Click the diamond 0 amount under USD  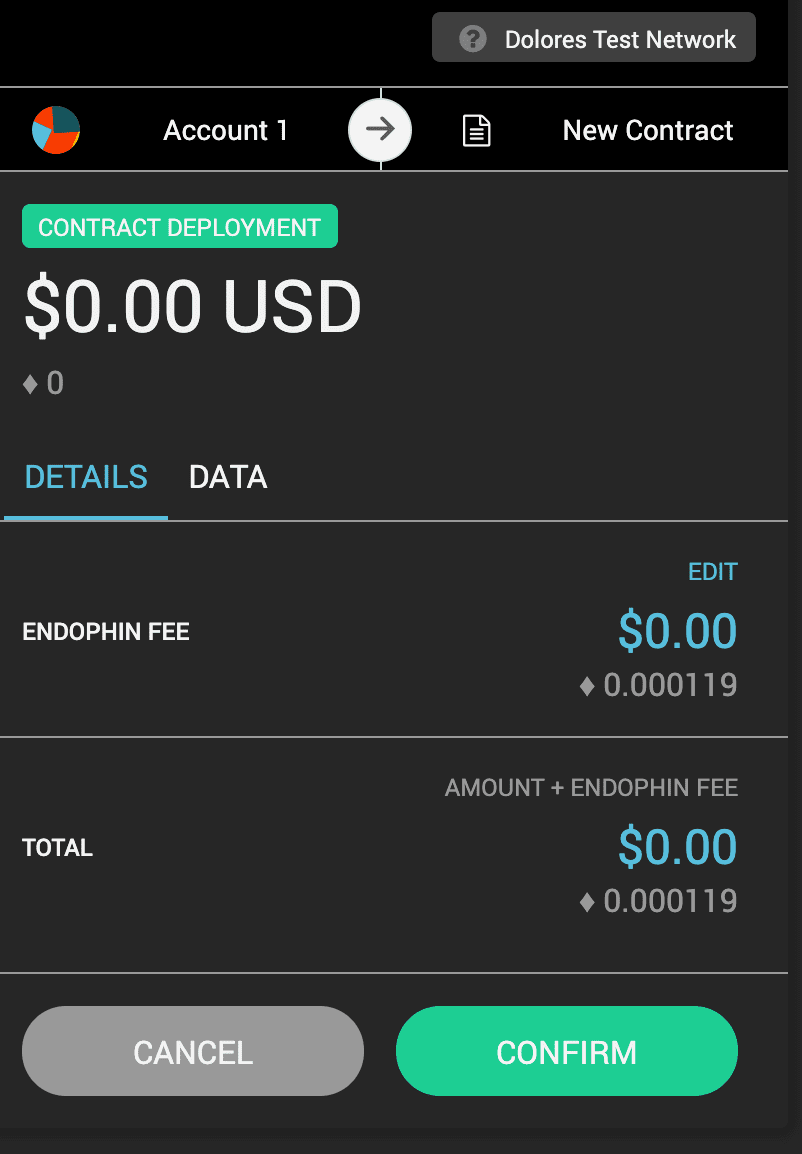pos(44,383)
